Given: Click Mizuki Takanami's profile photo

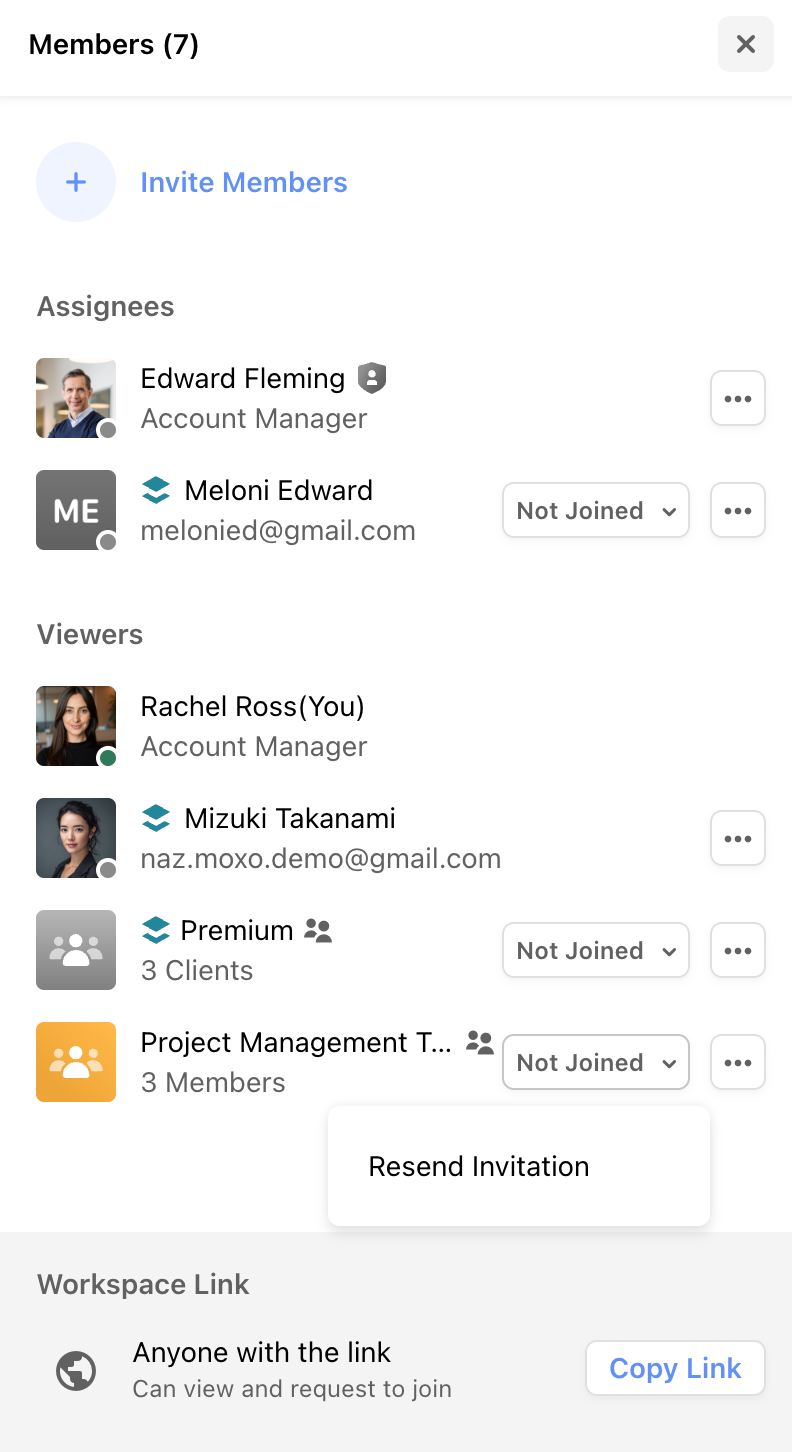Looking at the screenshot, I should (76, 838).
